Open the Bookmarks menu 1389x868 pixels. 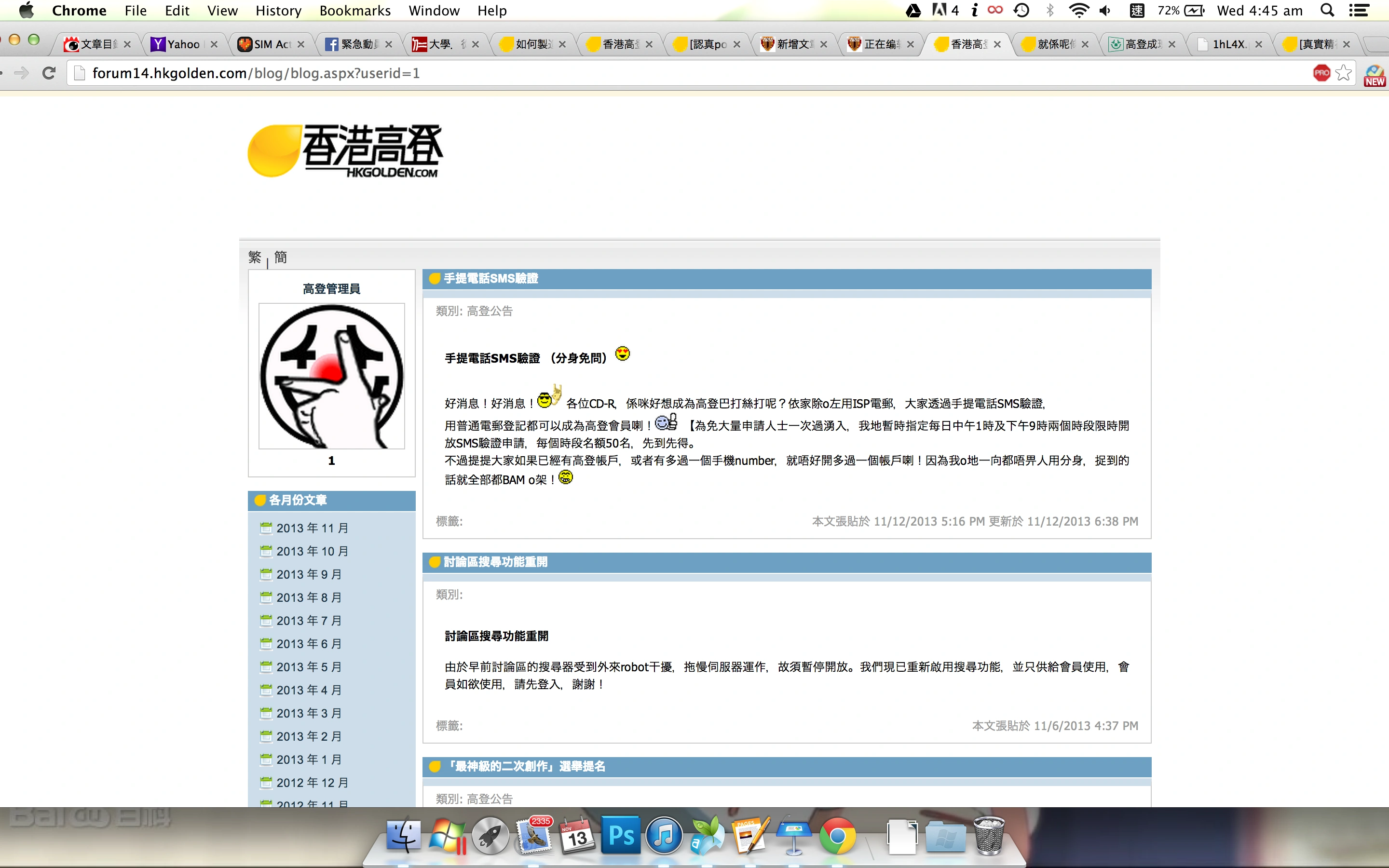coord(354,10)
